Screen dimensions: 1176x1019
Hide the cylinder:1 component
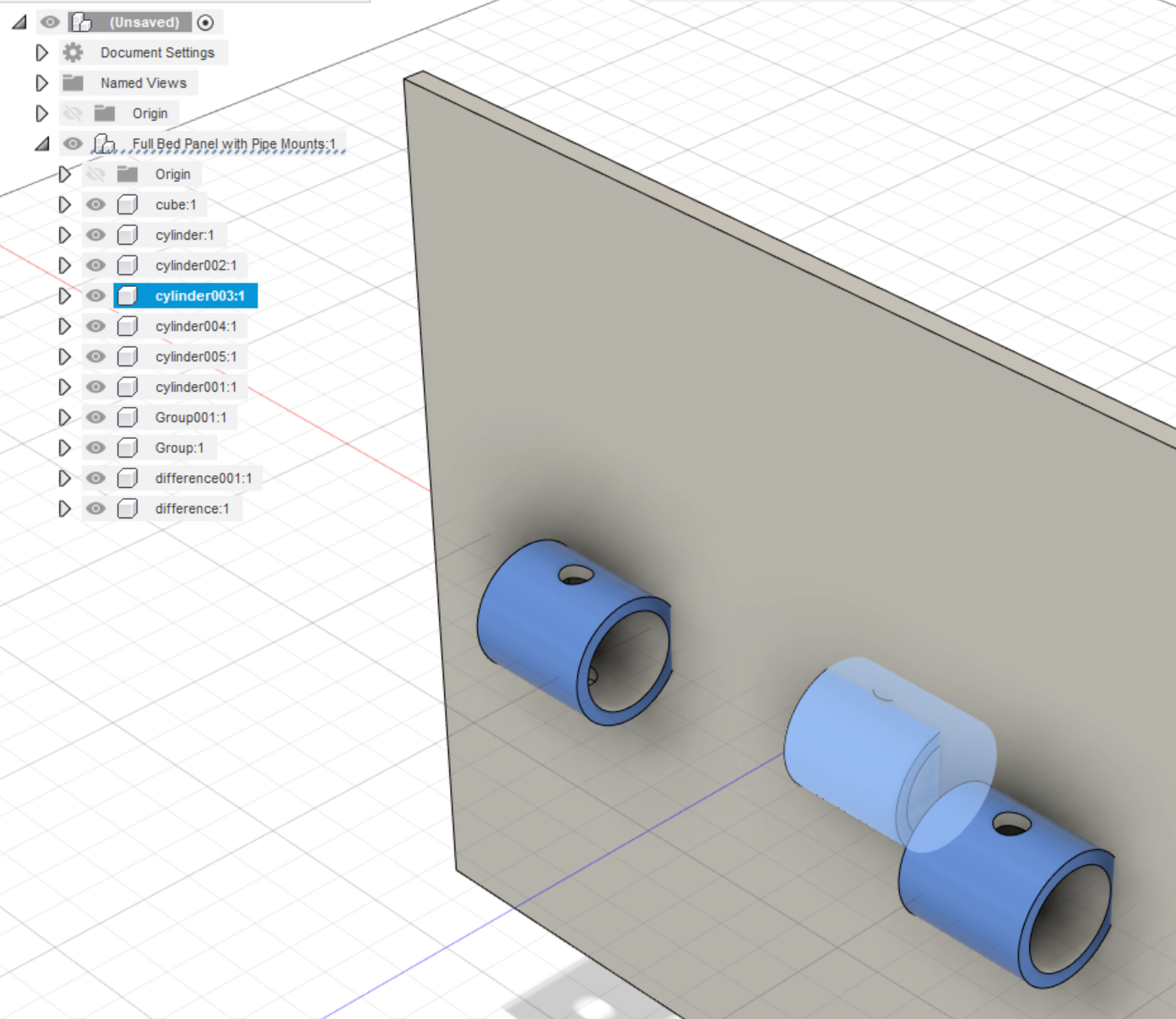point(96,235)
